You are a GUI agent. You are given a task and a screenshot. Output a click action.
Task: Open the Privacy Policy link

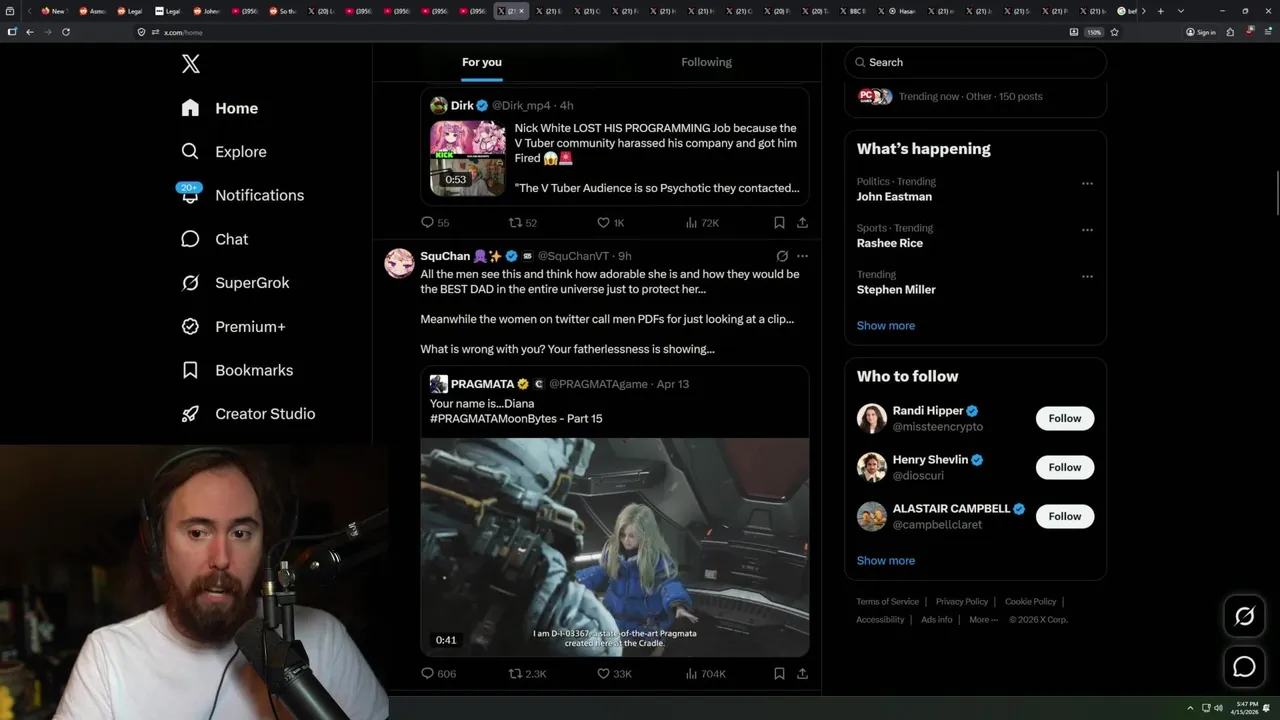click(962, 602)
